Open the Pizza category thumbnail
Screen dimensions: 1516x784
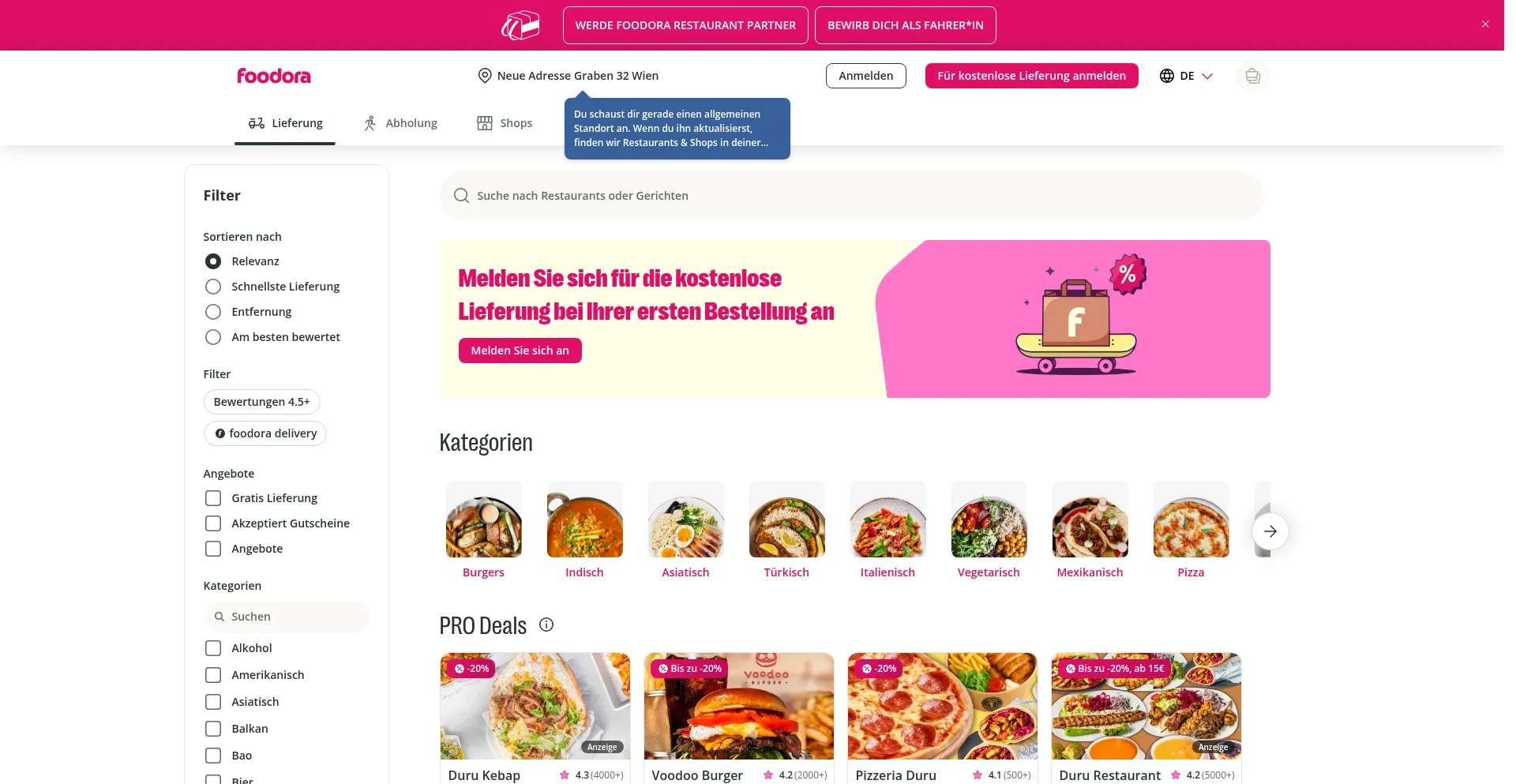pos(1191,520)
